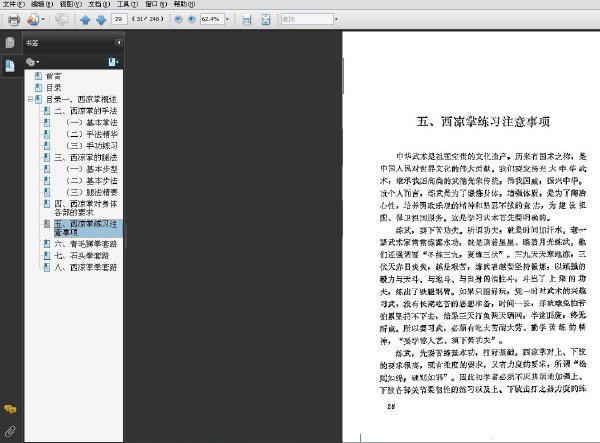Select the 八、西凉掌拳套路 bookmark
The width and height of the screenshot is (600, 443).
[x=85, y=267]
